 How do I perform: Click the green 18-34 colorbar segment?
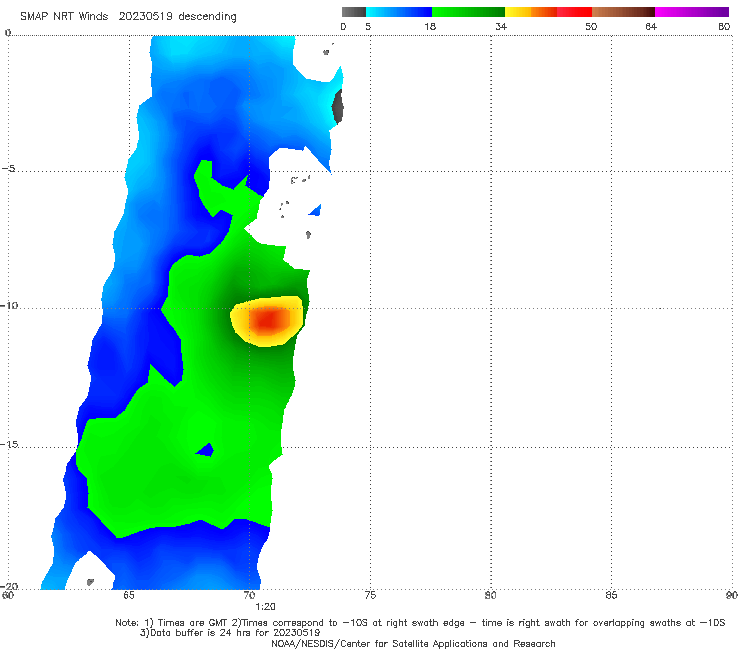point(468,12)
